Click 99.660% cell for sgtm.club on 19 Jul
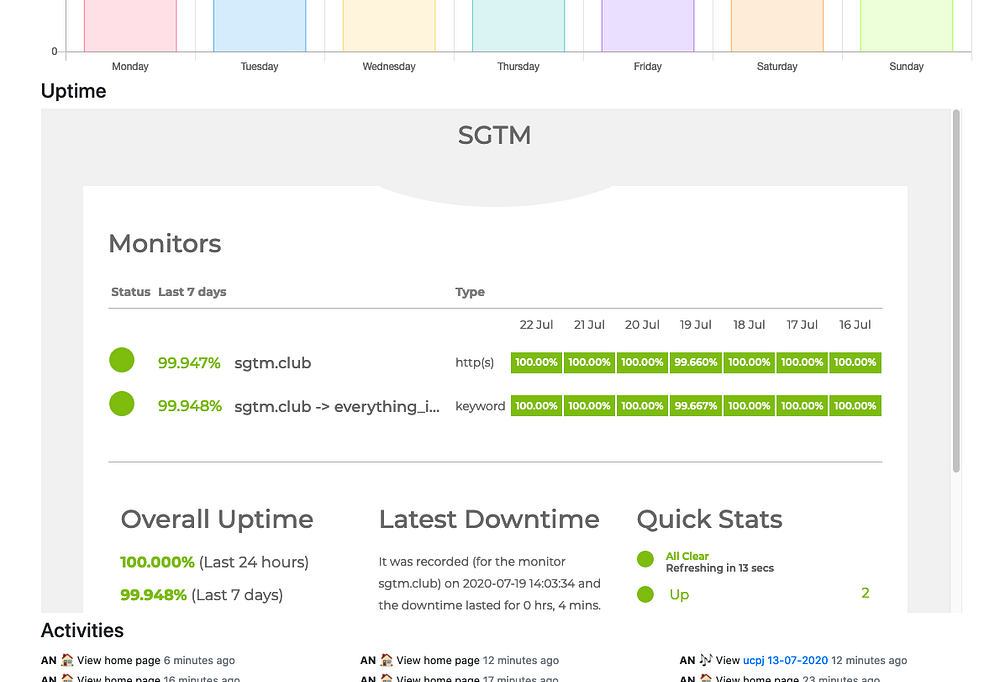1000x682 pixels. [696, 362]
